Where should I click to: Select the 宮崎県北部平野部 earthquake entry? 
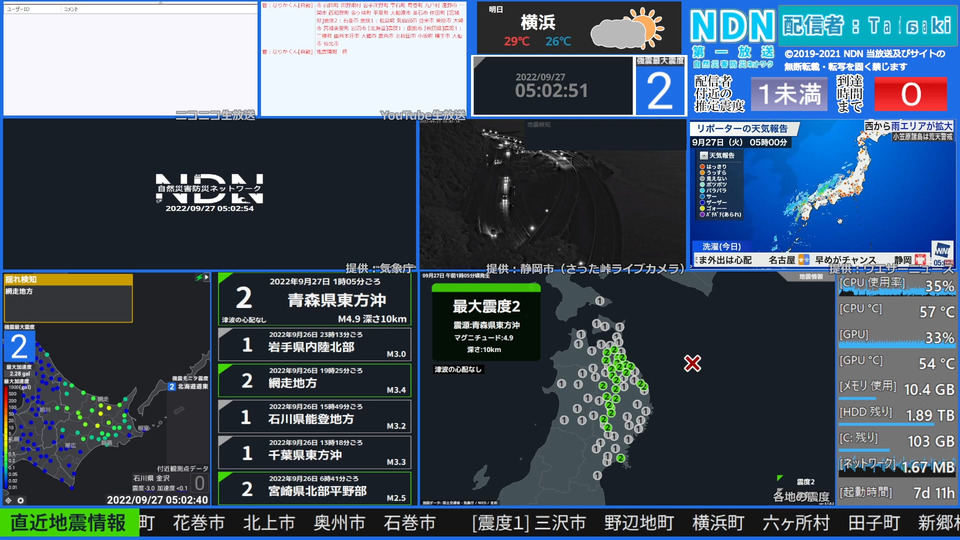pos(315,489)
